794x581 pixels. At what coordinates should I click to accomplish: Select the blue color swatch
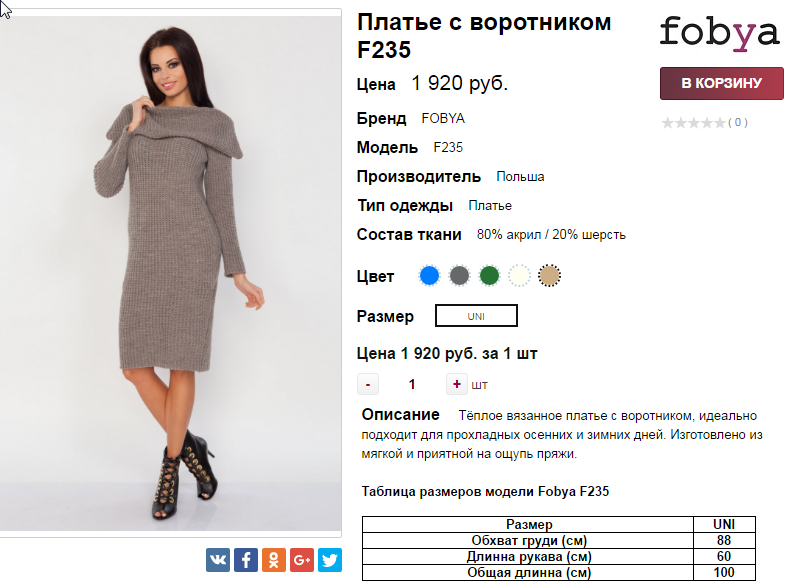tap(429, 276)
